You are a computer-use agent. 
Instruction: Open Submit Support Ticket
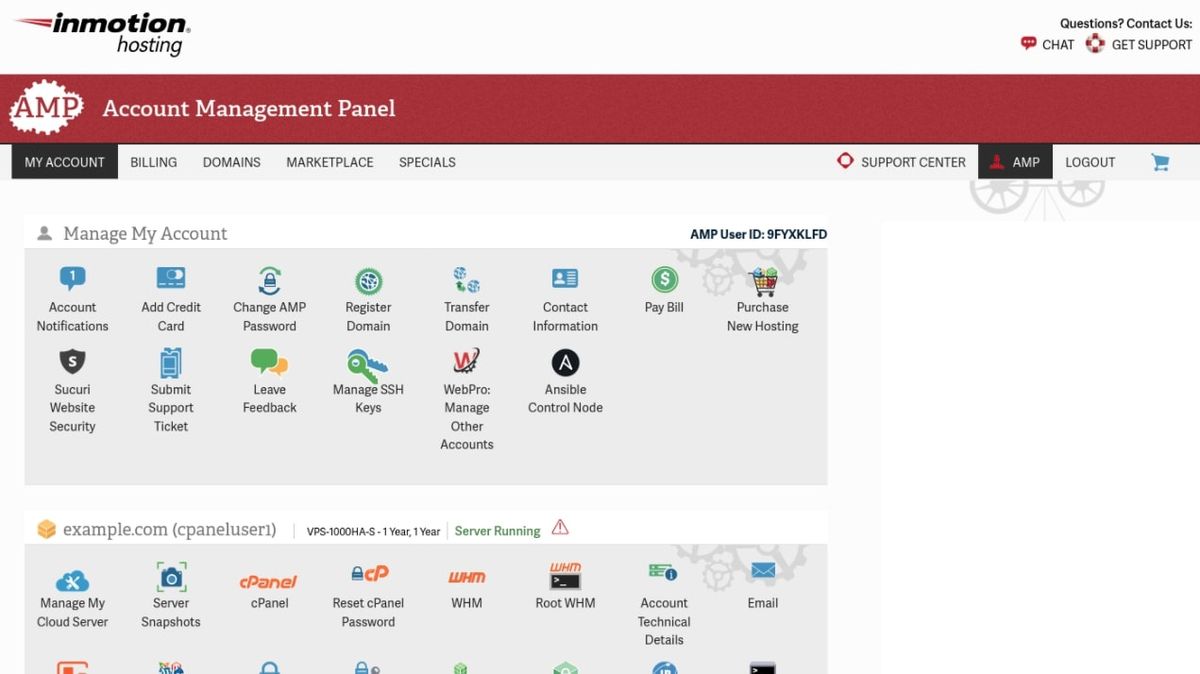coord(170,360)
